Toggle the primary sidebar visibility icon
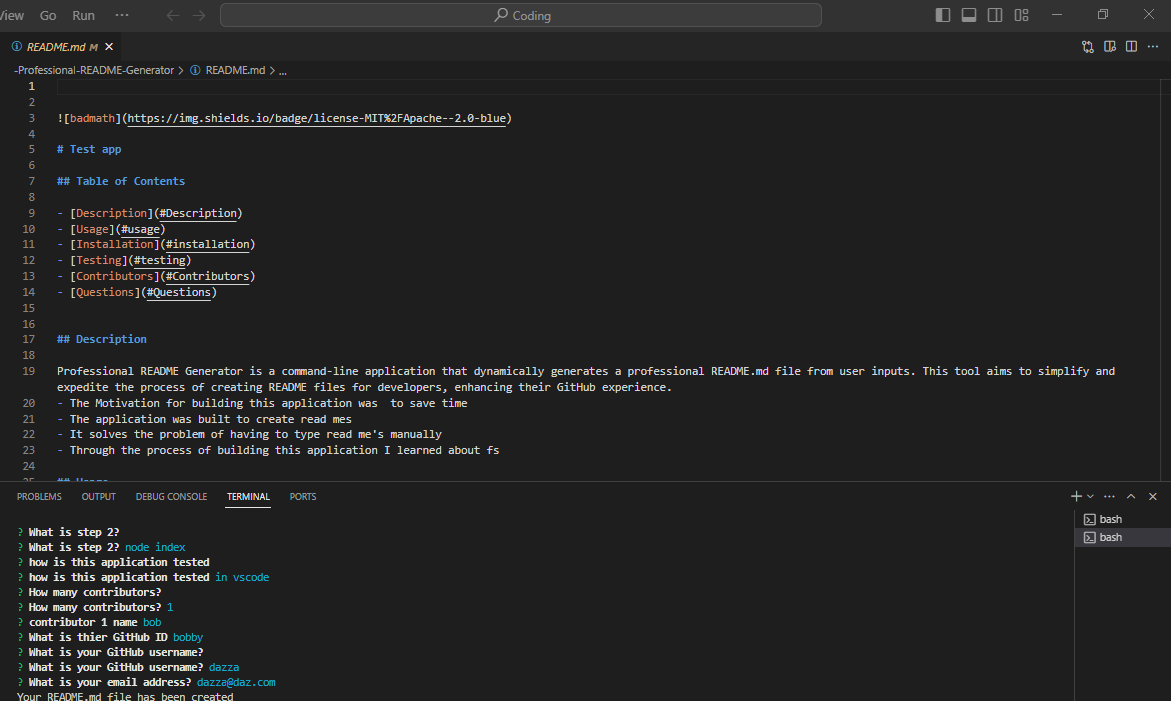The width and height of the screenshot is (1171, 701). tap(941, 15)
